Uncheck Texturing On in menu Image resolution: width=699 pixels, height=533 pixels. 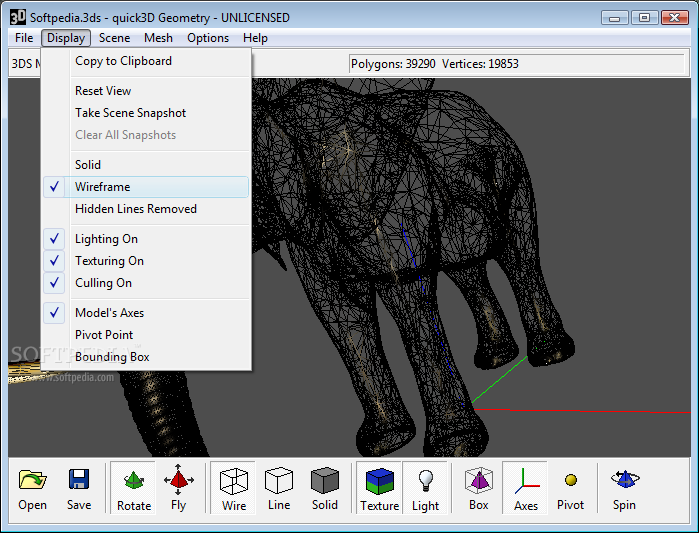click(146, 261)
